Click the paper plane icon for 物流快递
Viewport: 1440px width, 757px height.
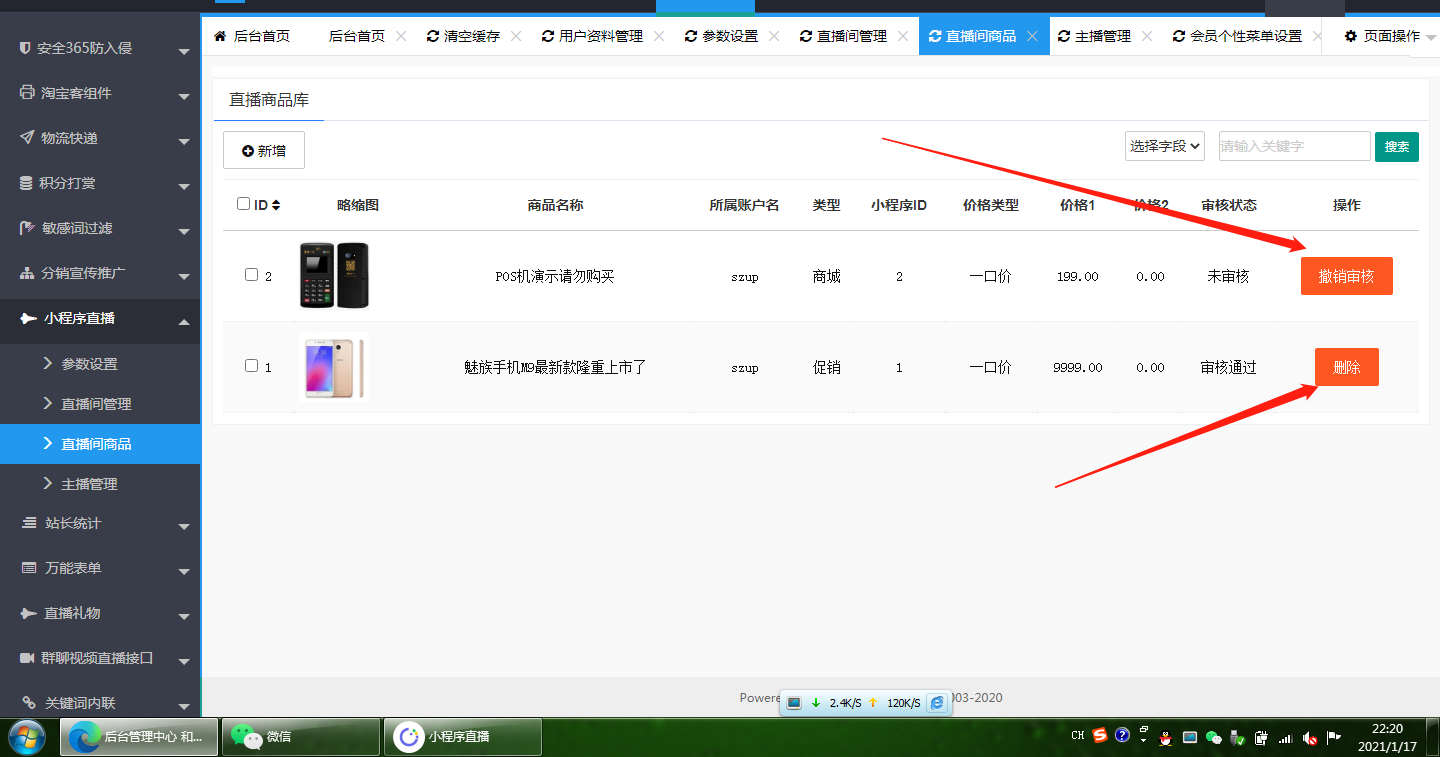coord(27,138)
